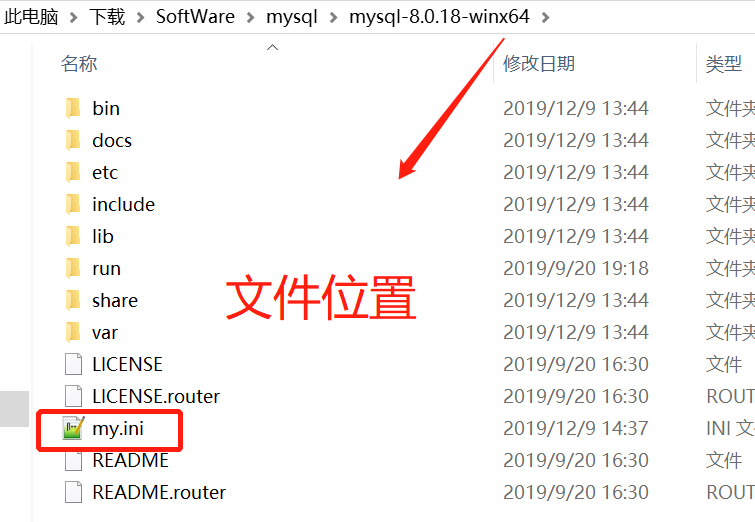Select the include folder icon

click(x=73, y=204)
